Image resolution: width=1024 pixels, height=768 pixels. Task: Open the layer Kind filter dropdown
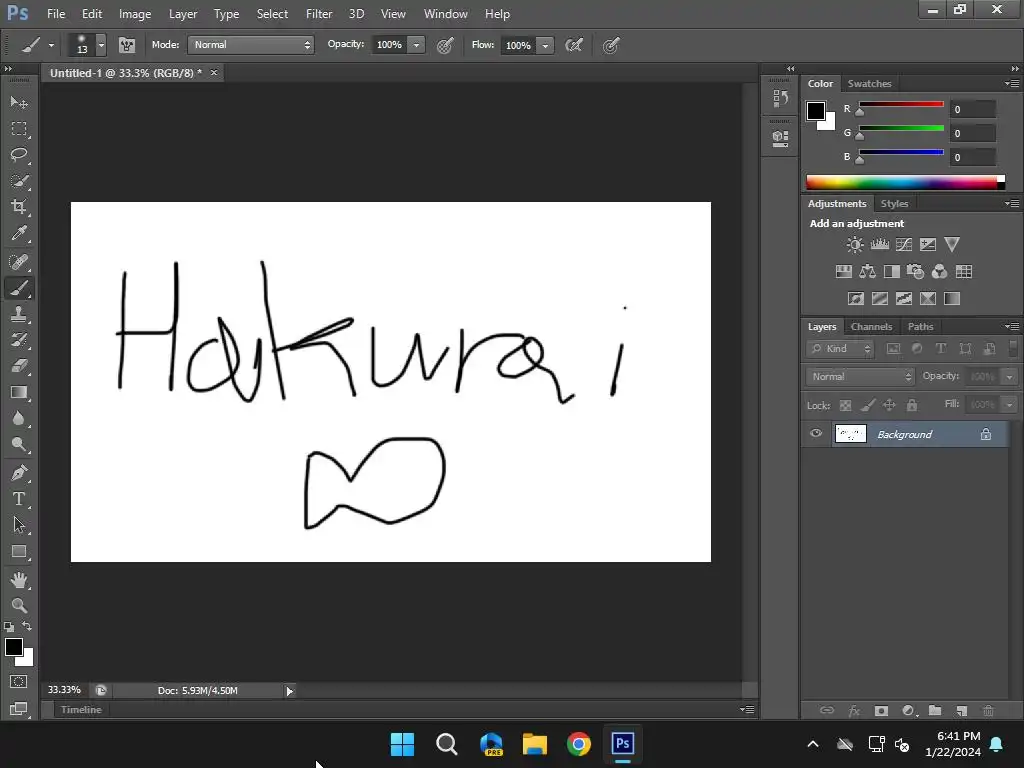point(840,349)
